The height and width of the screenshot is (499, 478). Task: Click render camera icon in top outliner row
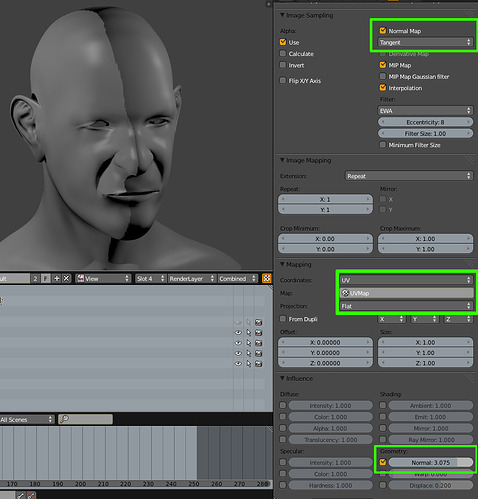pos(258,322)
